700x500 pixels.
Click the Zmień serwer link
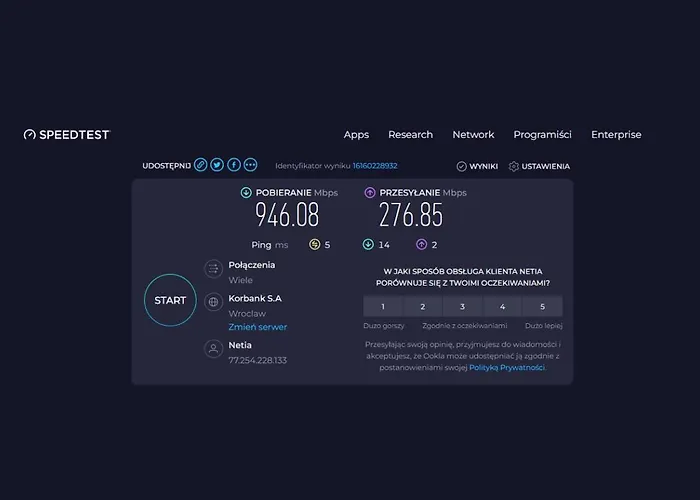(257, 327)
